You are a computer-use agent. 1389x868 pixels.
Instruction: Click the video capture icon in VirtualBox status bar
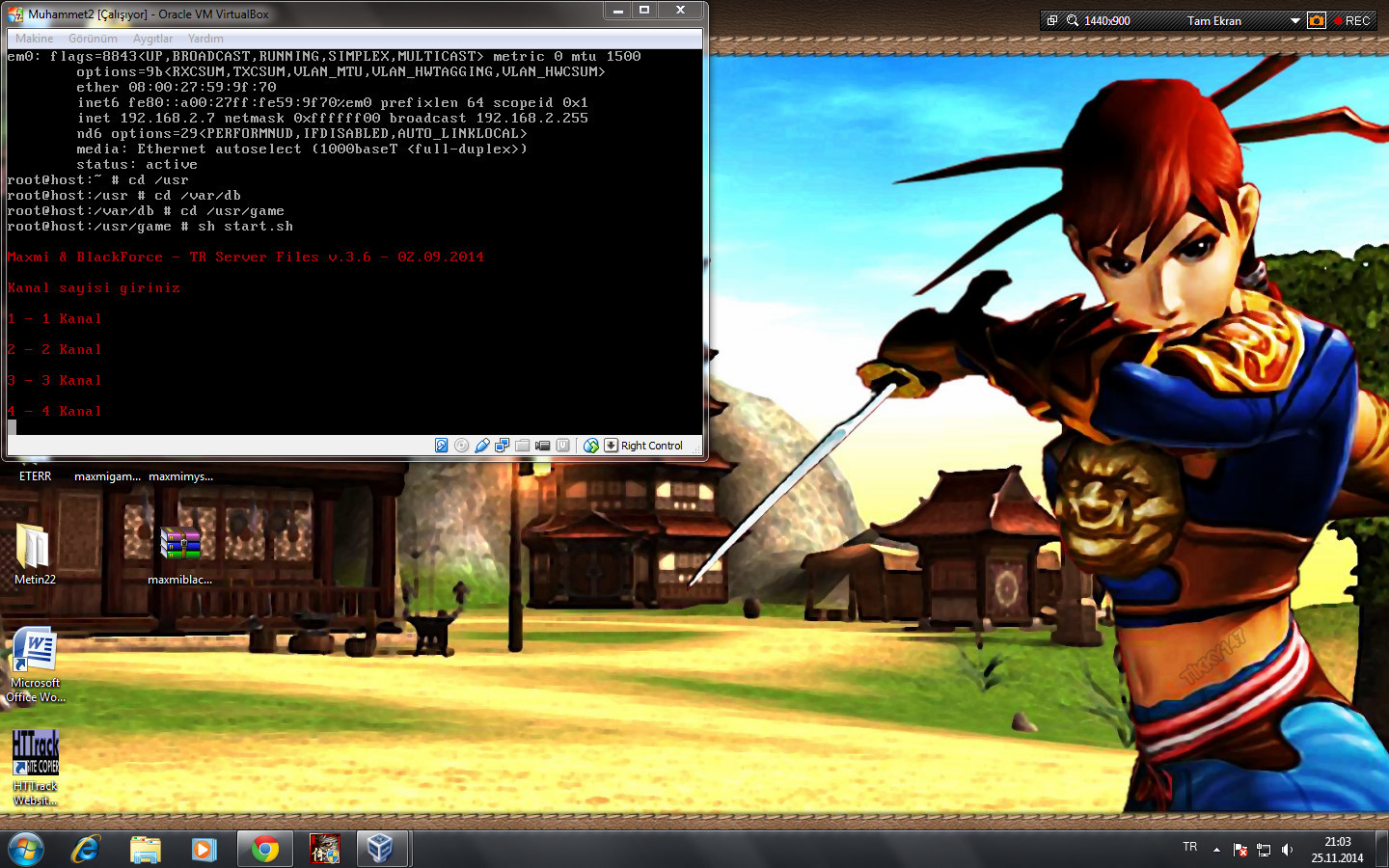pyautogui.click(x=542, y=446)
